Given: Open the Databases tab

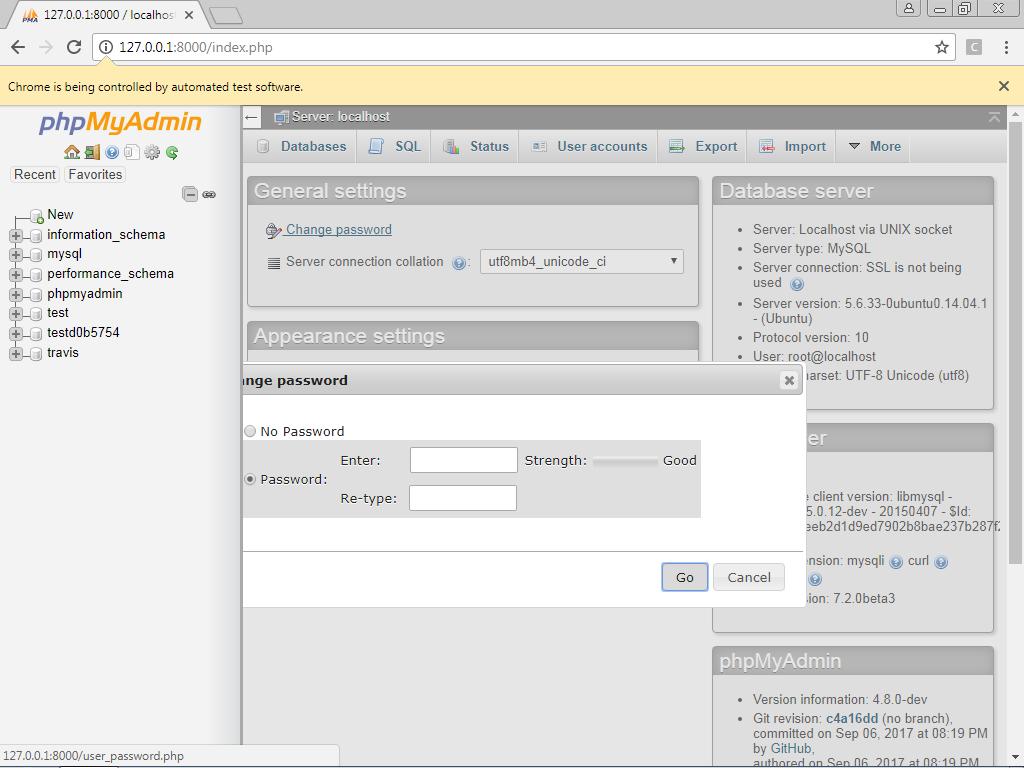Looking at the screenshot, I should [301, 147].
